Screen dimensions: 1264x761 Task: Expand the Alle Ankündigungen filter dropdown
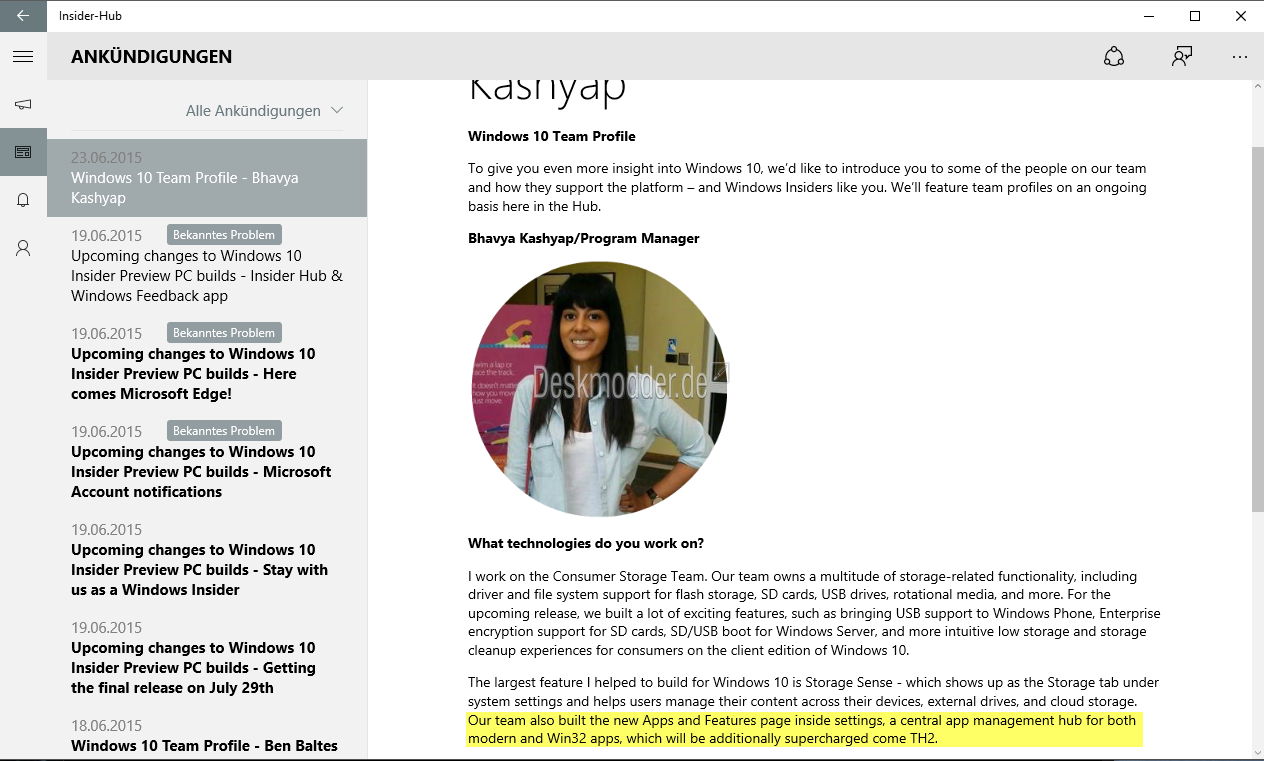264,110
